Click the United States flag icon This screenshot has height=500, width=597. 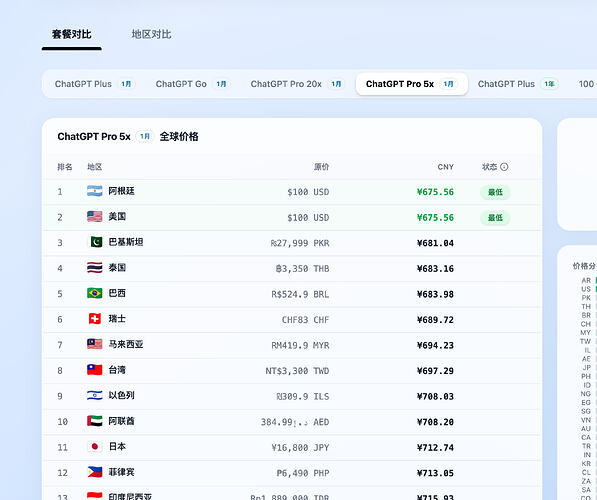click(94, 216)
